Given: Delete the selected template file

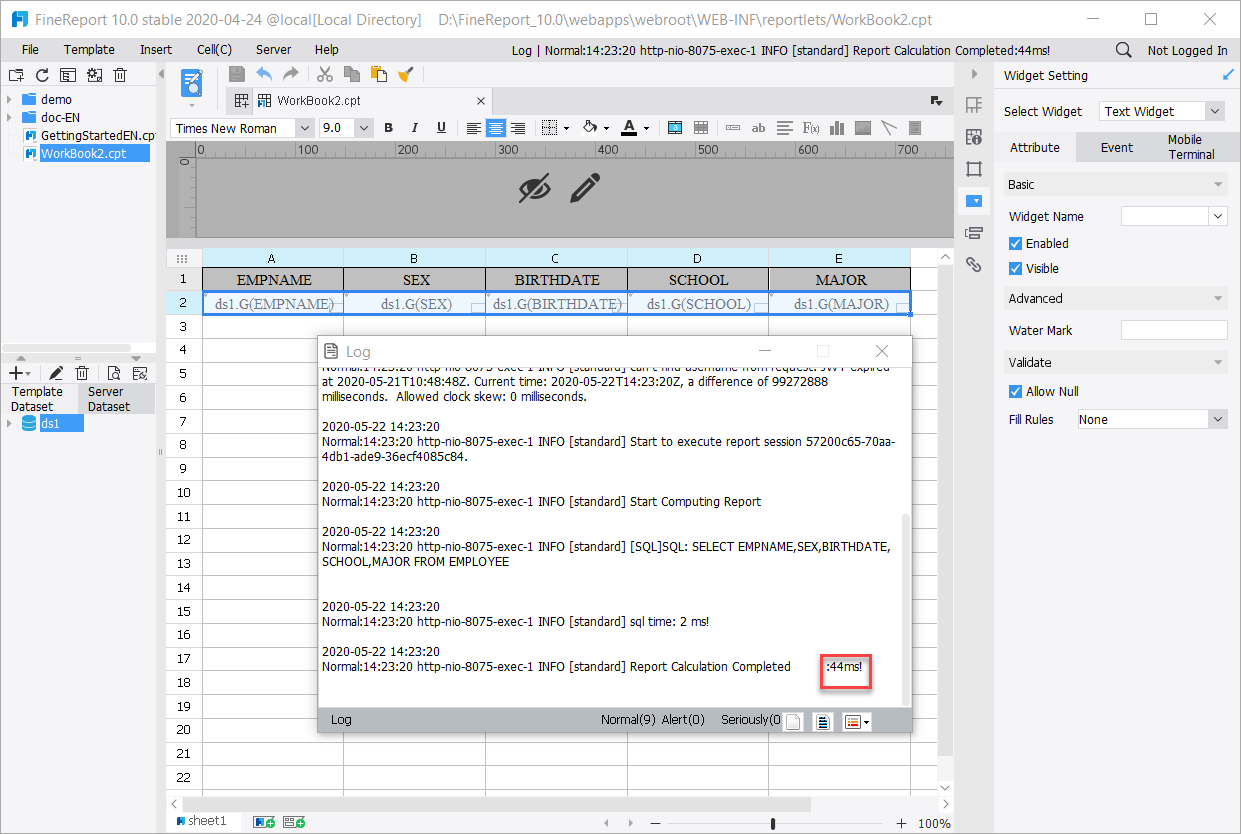Looking at the screenshot, I should (x=120, y=75).
